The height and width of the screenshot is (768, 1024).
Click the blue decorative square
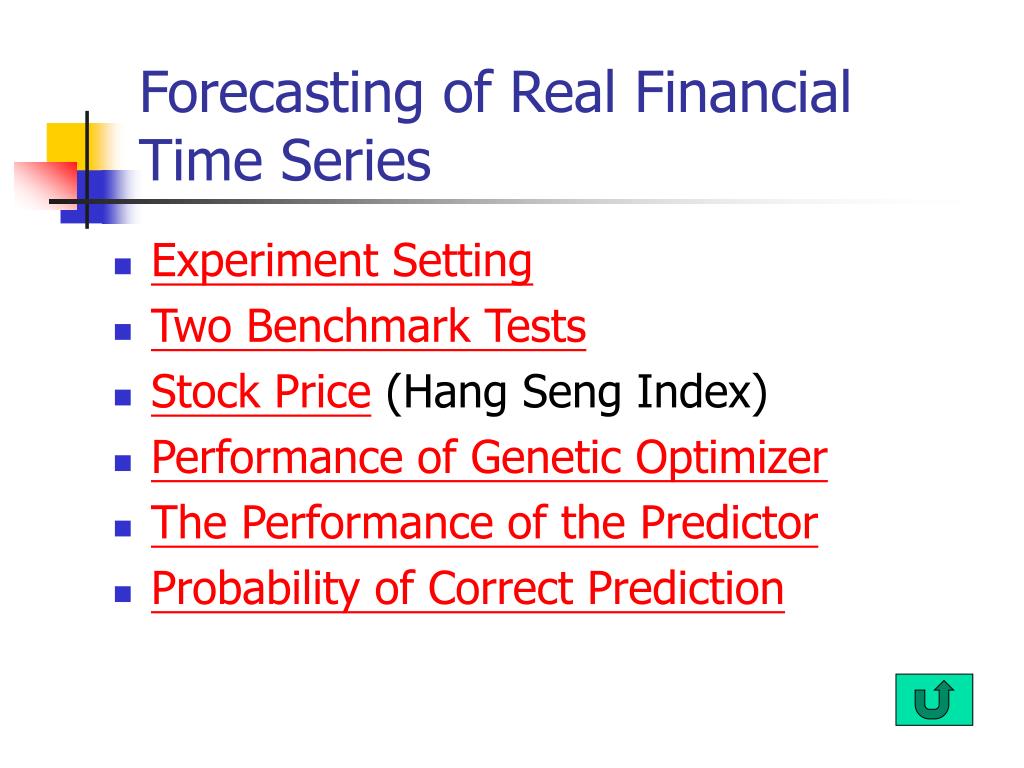coord(98,197)
